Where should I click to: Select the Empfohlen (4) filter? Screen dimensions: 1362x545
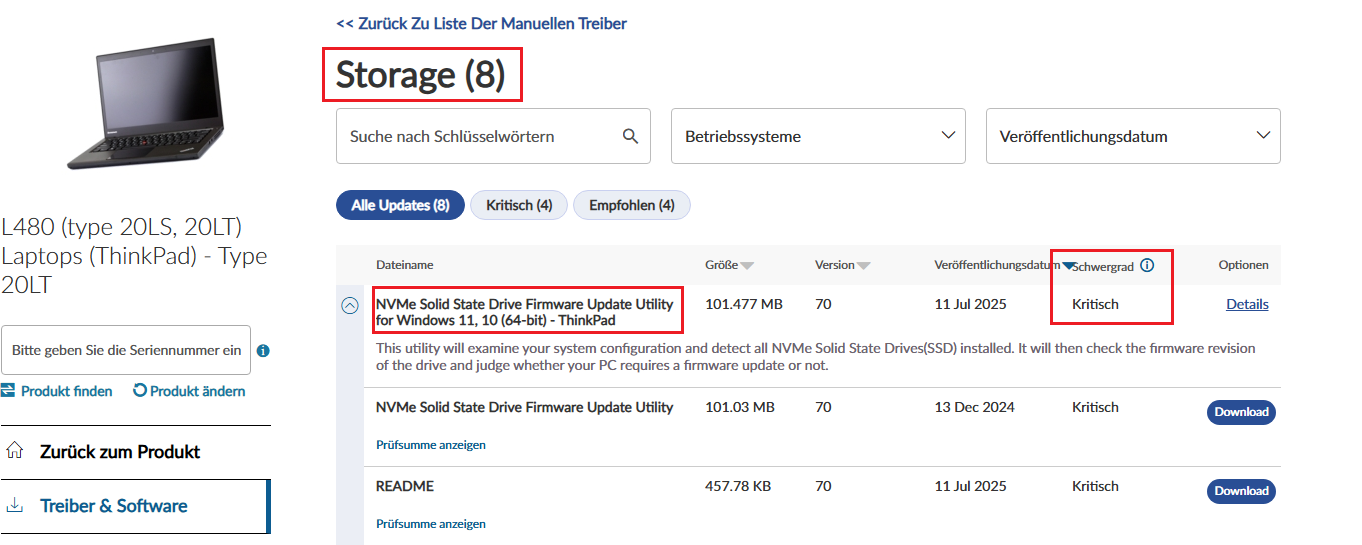[x=632, y=205]
